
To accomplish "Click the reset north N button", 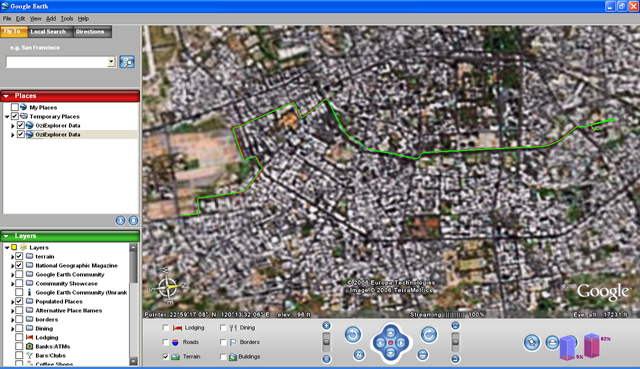I will coord(359,355).
